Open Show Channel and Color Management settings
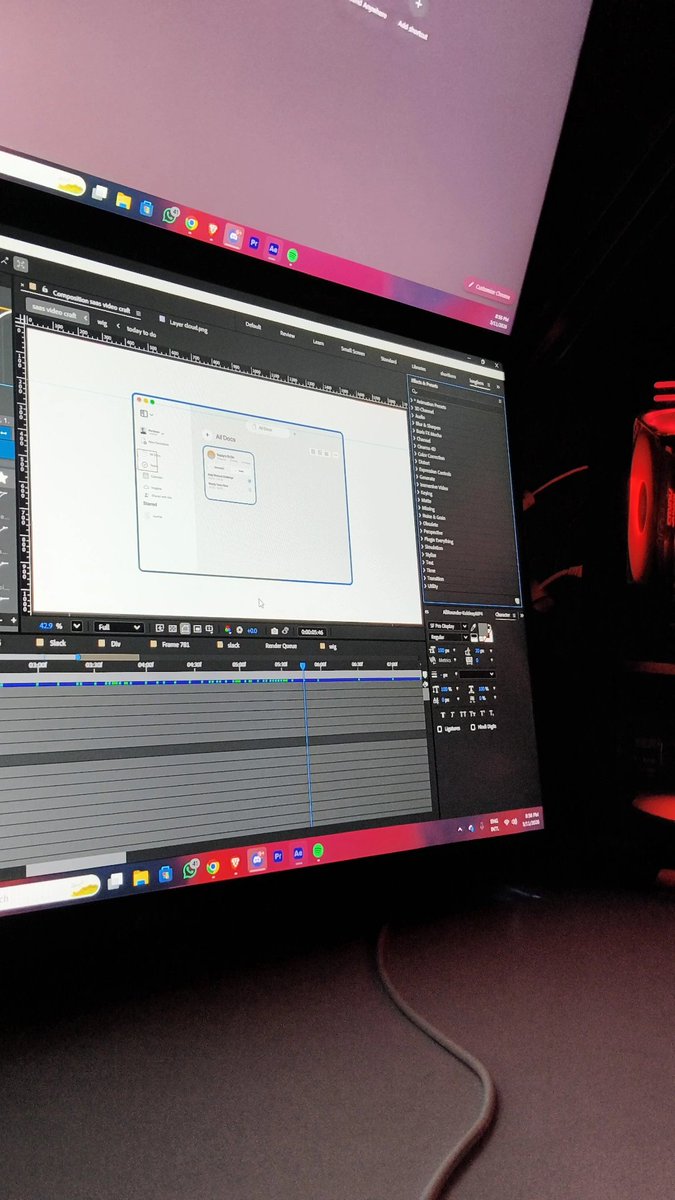 pyautogui.click(x=227, y=630)
